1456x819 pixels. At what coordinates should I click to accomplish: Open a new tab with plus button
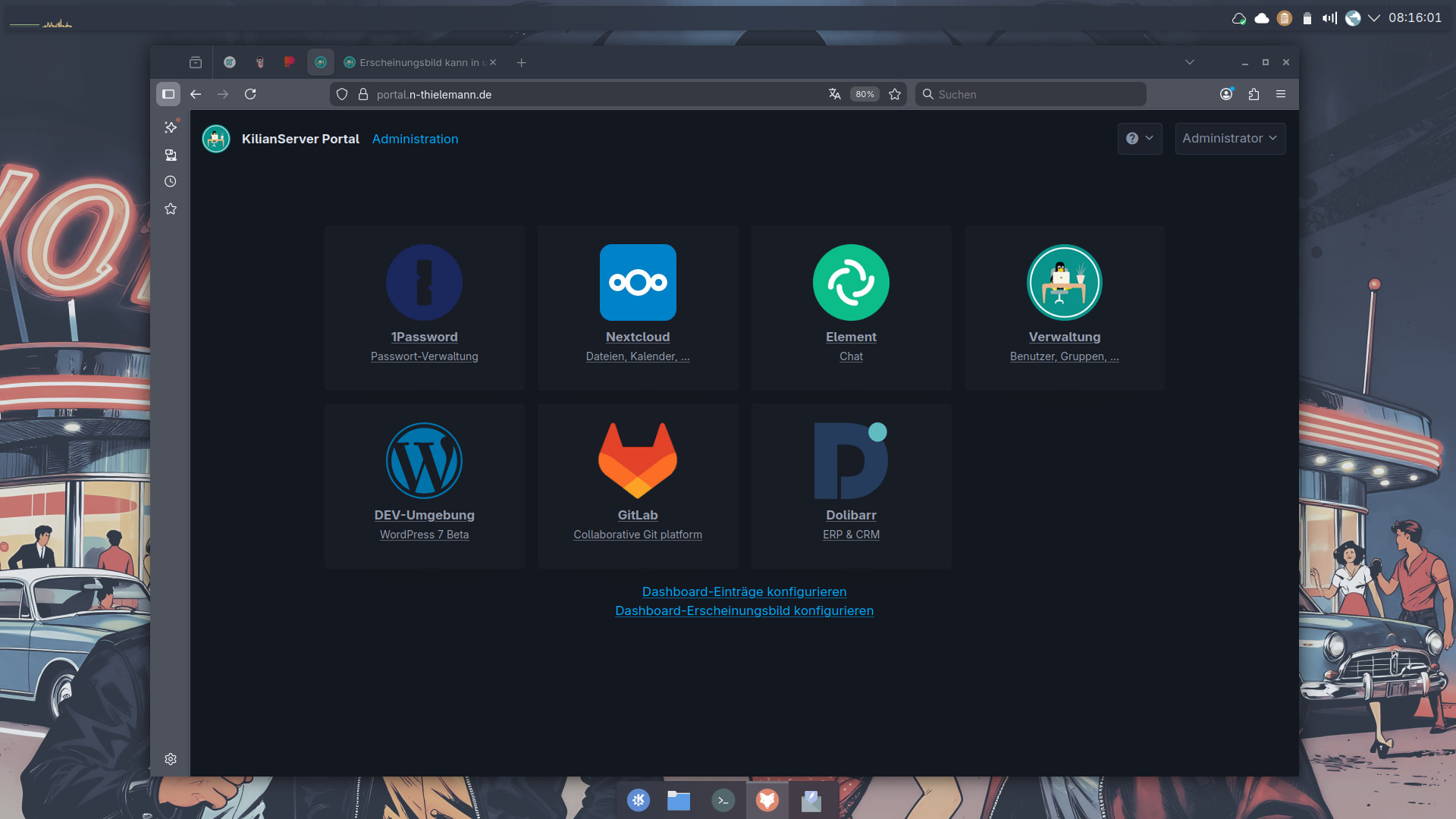(x=521, y=62)
